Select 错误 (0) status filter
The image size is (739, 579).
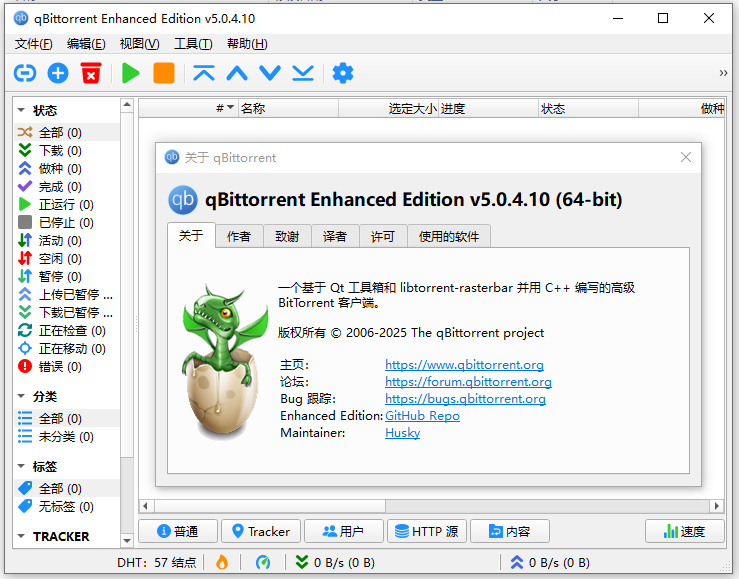[67, 366]
